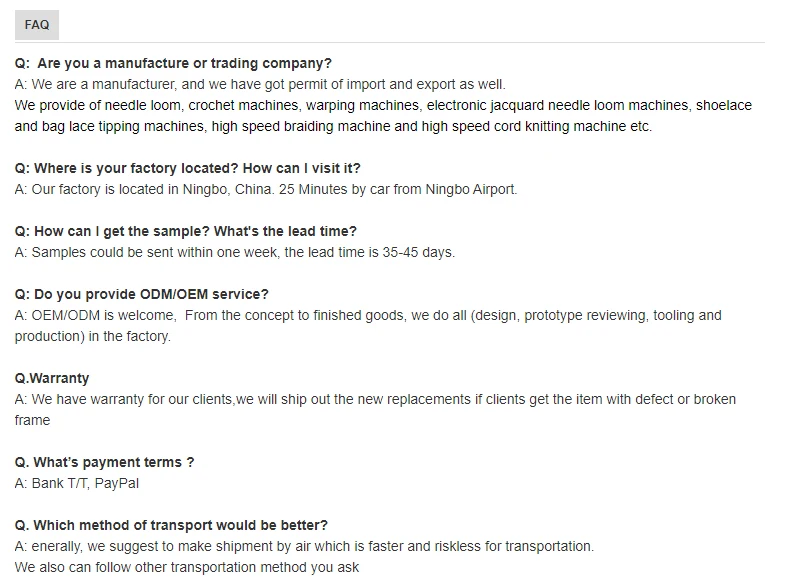This screenshot has width=791, height=583.
Task: Click the text "production) in the factory."
Action: [93, 336]
